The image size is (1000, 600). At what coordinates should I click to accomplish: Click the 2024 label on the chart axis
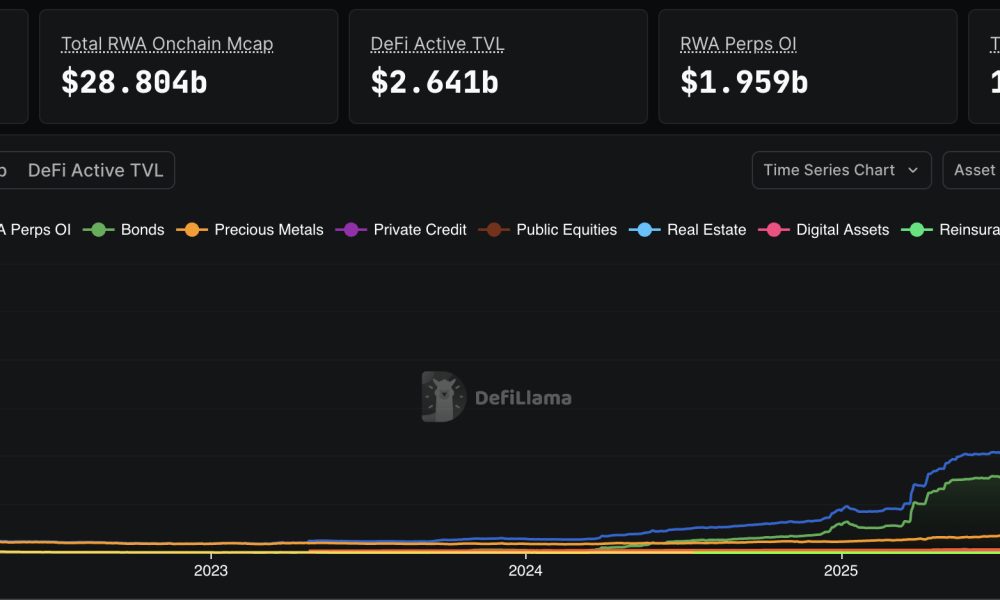tap(526, 571)
